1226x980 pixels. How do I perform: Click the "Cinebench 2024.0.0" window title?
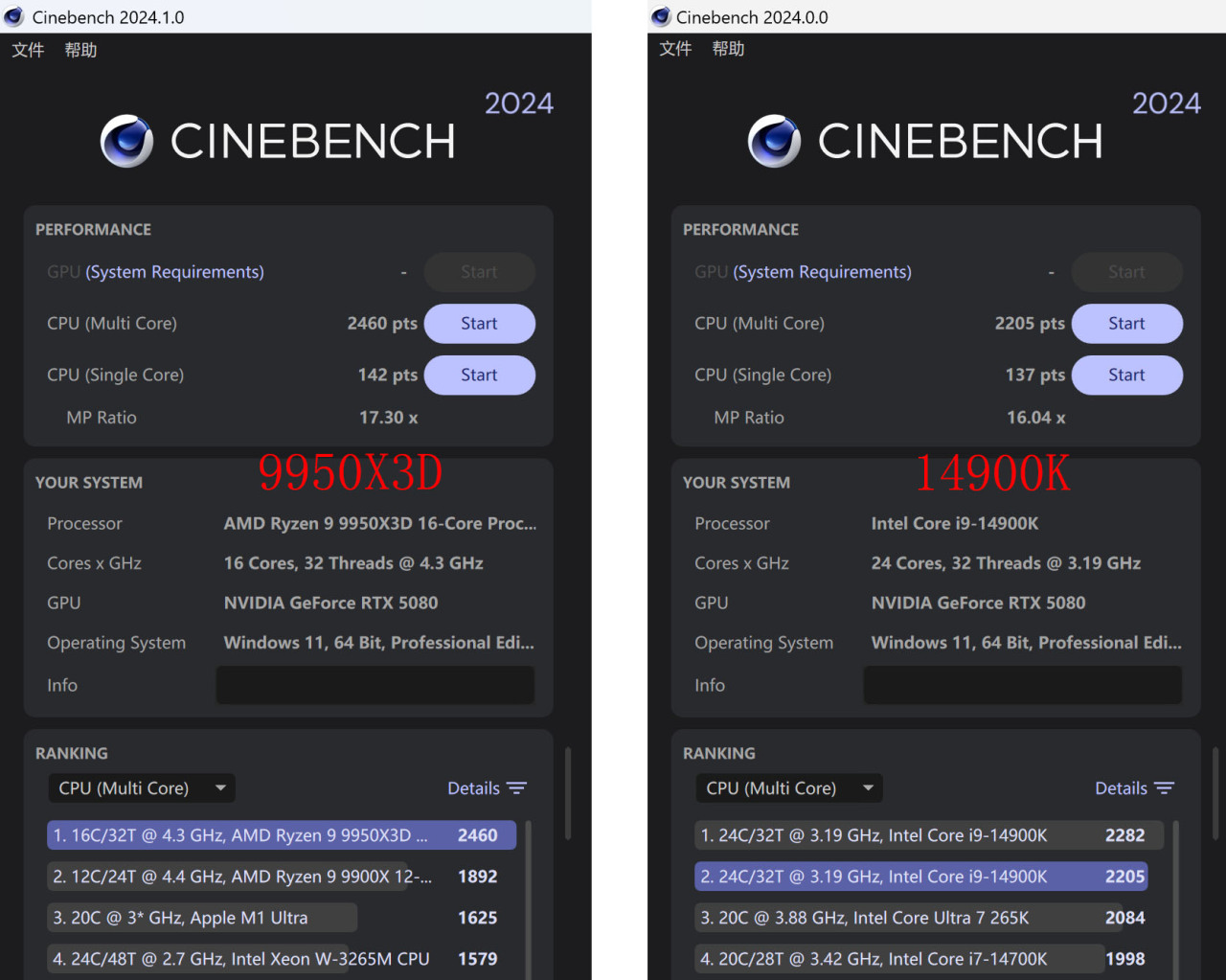(x=752, y=17)
